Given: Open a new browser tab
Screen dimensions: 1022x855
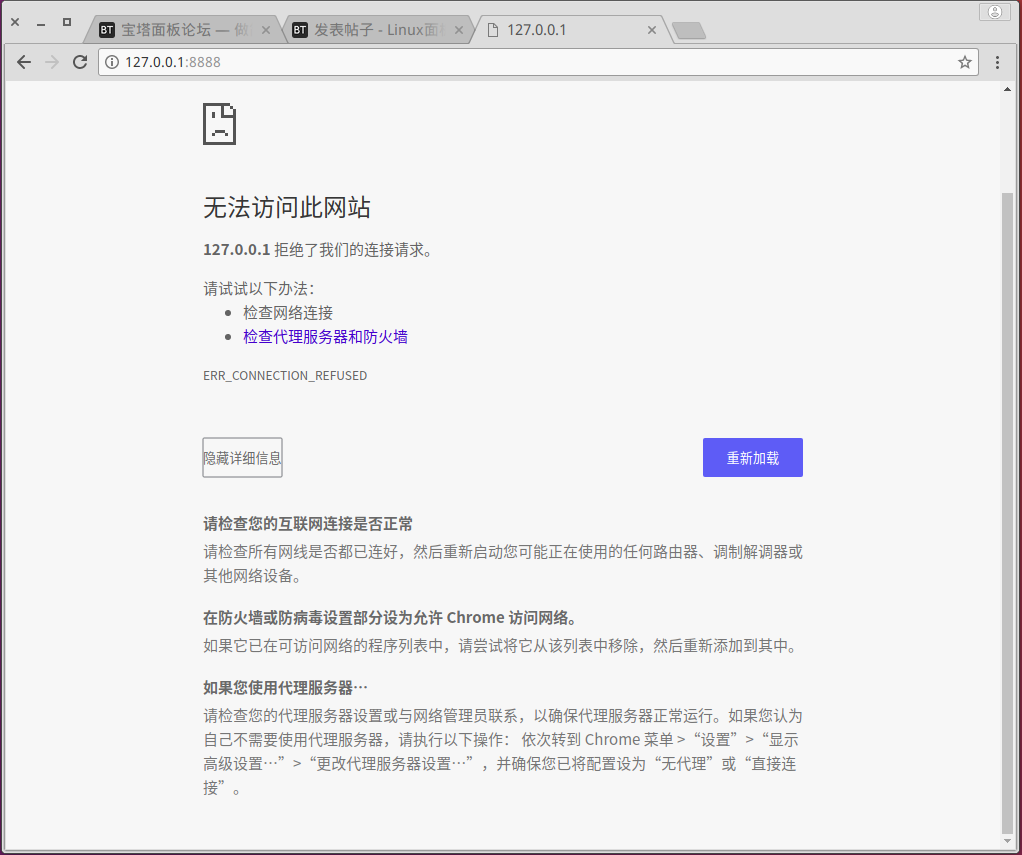Looking at the screenshot, I should click(x=688, y=30).
